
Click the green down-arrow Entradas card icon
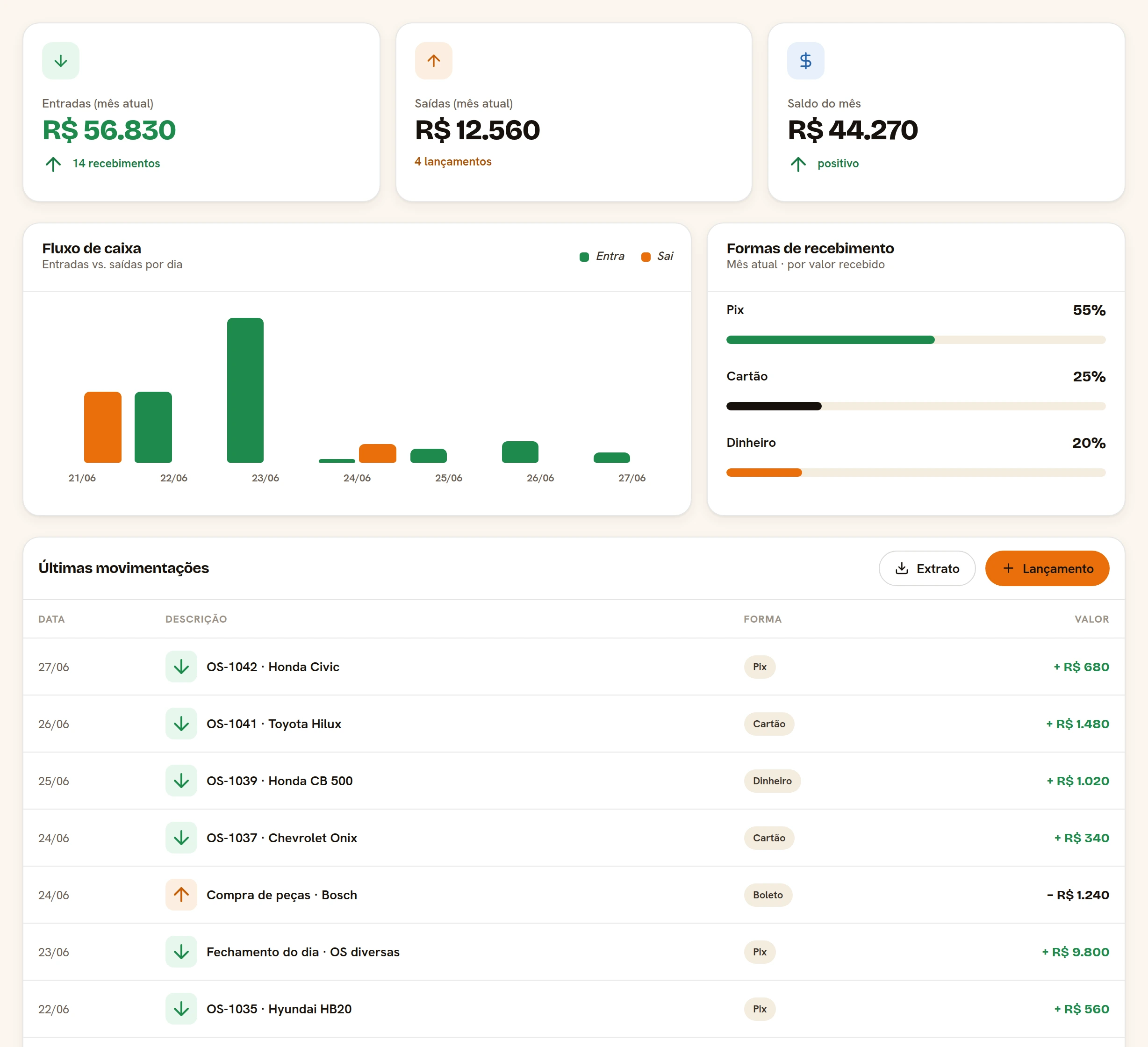pyautogui.click(x=60, y=60)
